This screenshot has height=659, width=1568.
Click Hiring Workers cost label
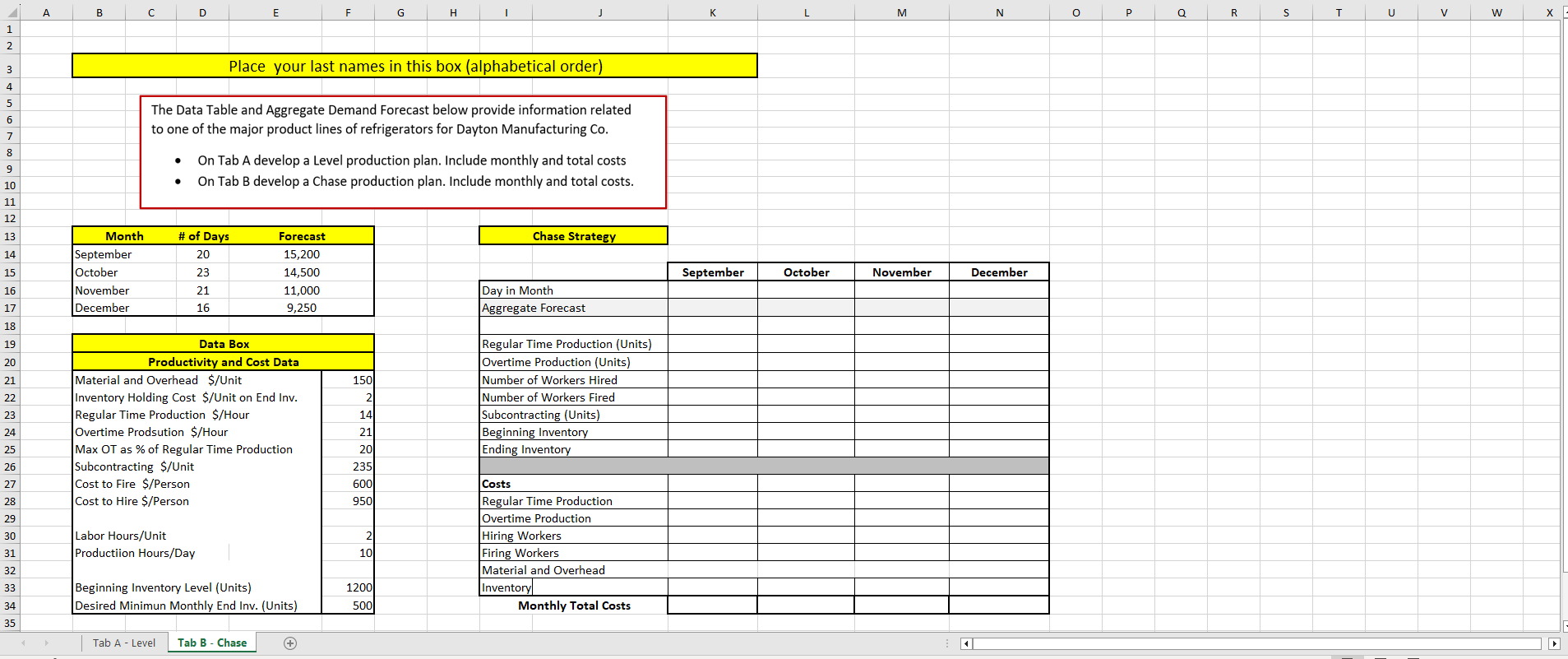(x=521, y=536)
